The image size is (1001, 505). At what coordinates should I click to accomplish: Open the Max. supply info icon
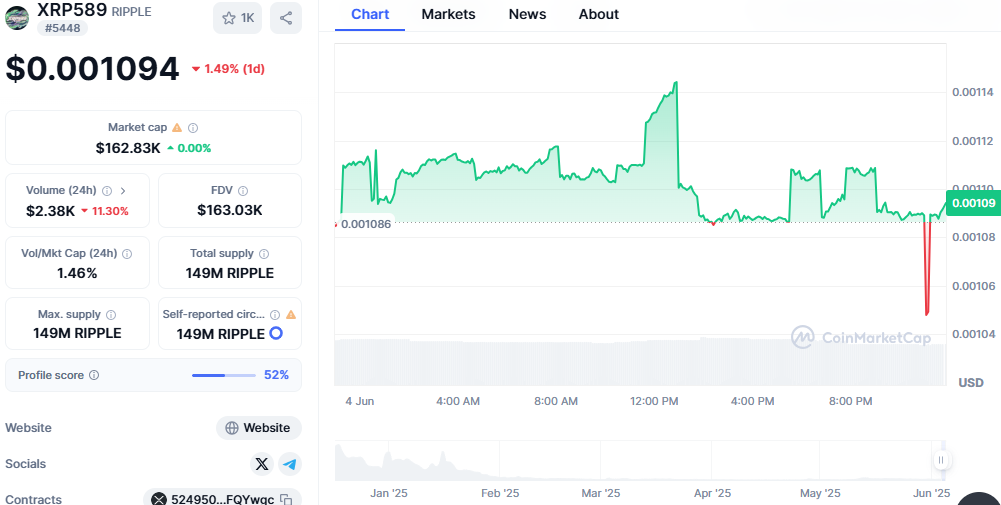pos(111,315)
